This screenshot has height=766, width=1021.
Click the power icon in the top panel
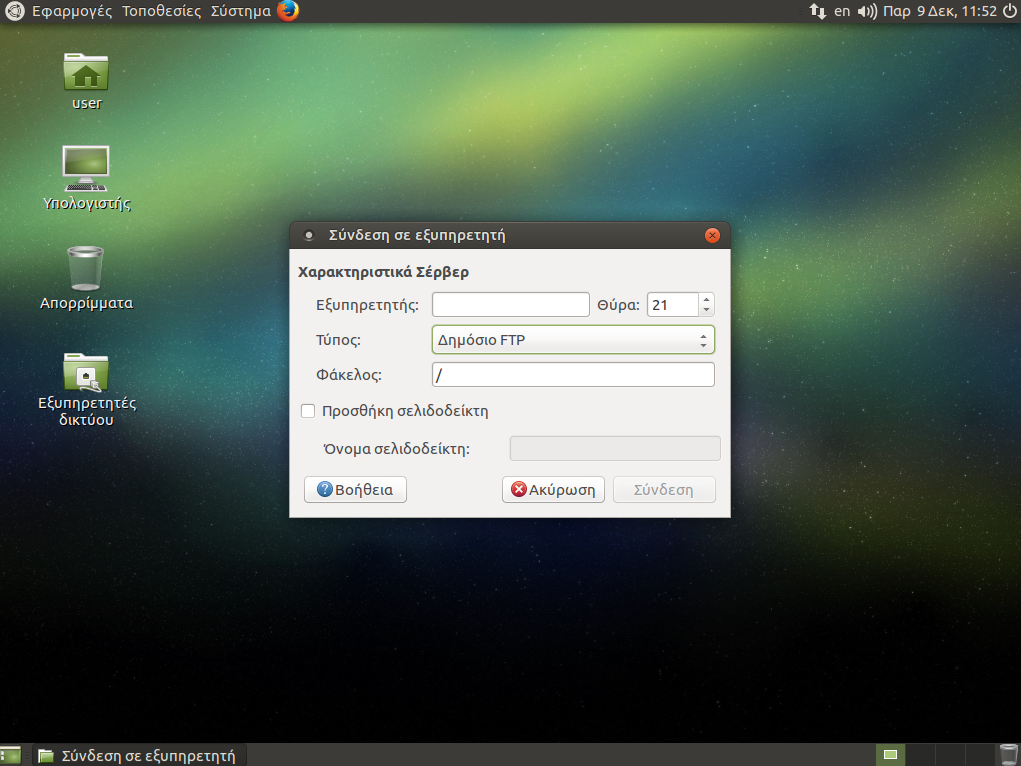coord(1006,12)
